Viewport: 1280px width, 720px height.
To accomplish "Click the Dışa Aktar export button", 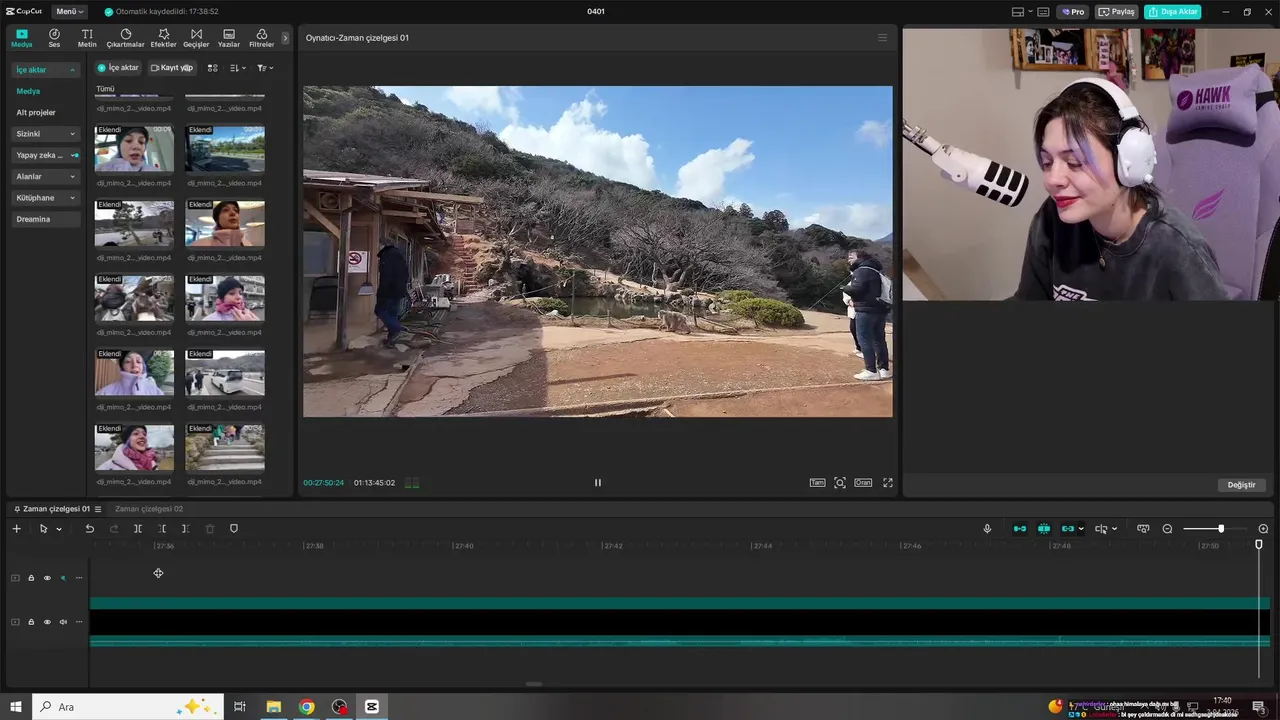I will coord(1173,12).
